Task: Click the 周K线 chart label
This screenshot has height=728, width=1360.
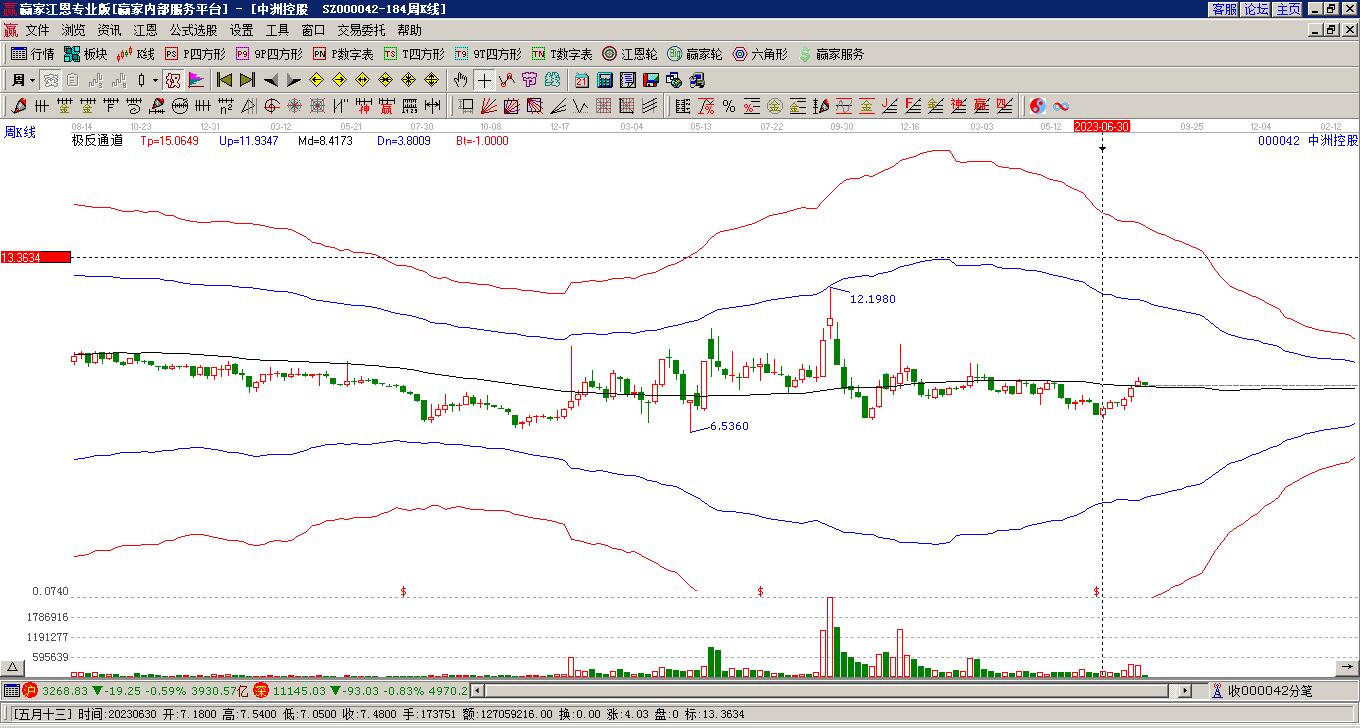Action: pyautogui.click(x=20, y=132)
